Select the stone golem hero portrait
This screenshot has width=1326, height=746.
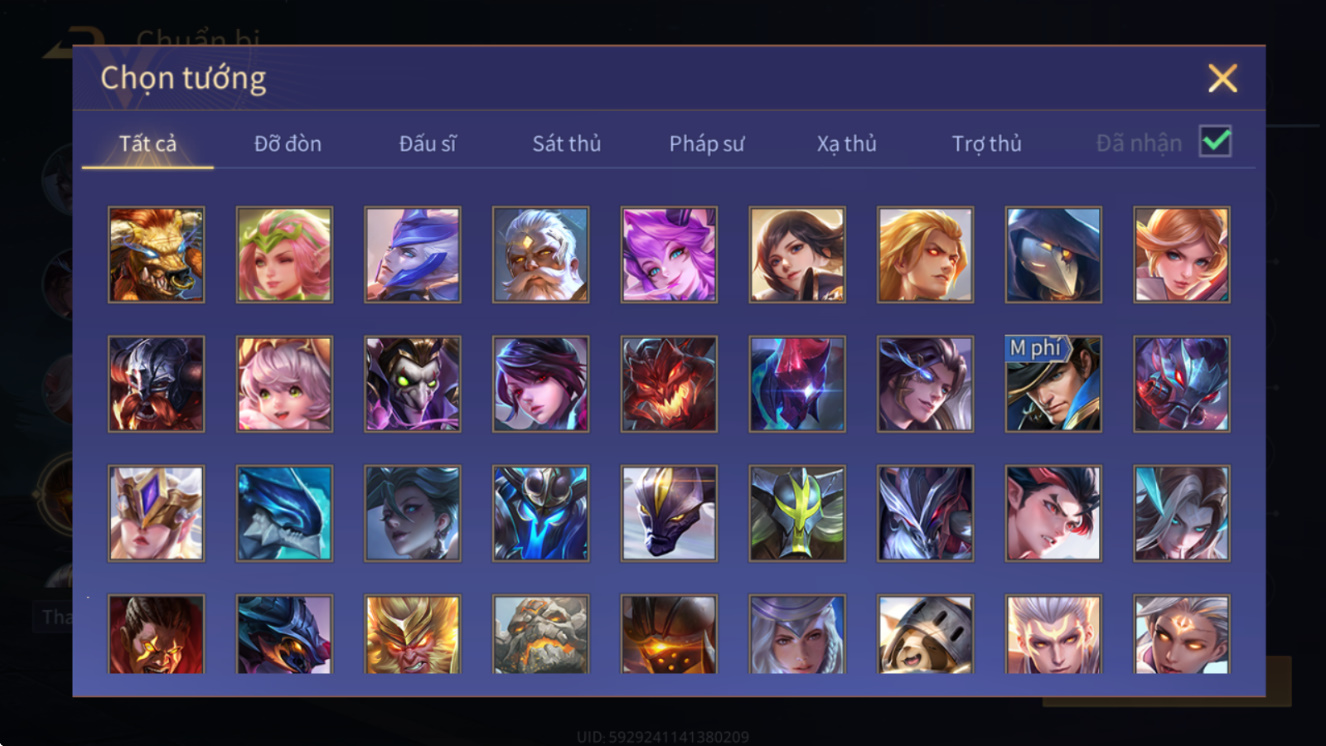tap(541, 635)
